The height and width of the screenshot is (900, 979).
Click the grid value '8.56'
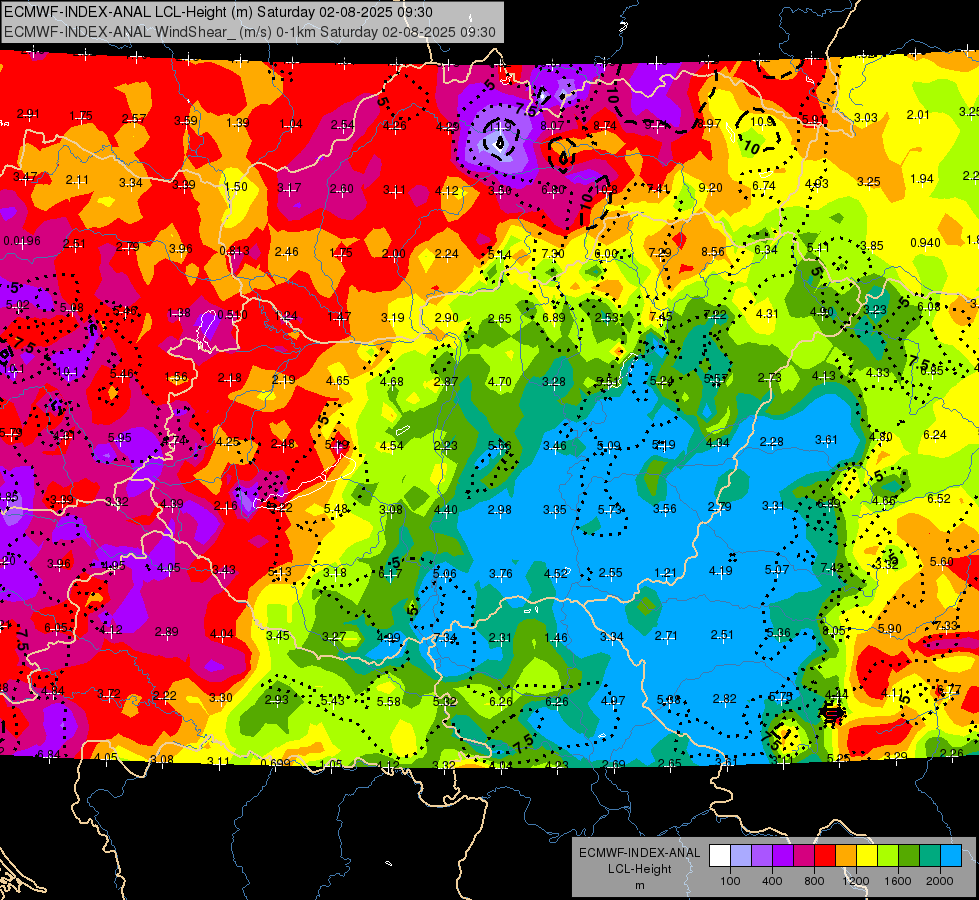tap(712, 252)
